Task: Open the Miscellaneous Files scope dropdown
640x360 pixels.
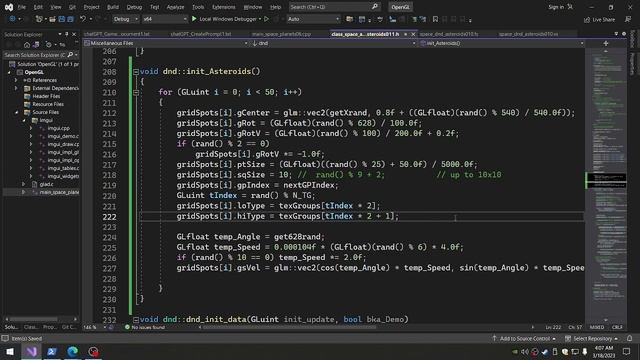Action: pyautogui.click(x=166, y=43)
